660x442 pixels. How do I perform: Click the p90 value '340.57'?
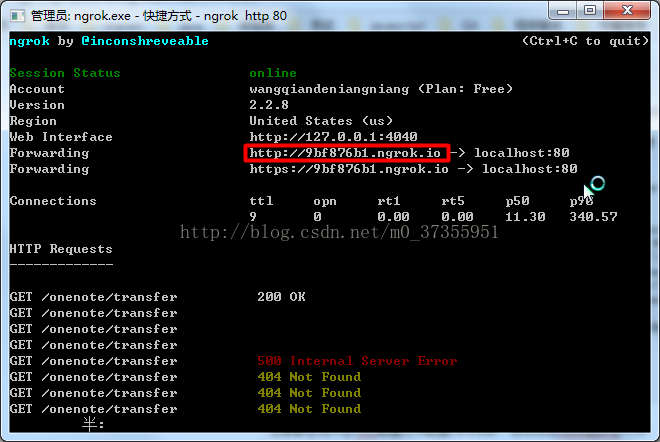click(x=593, y=217)
